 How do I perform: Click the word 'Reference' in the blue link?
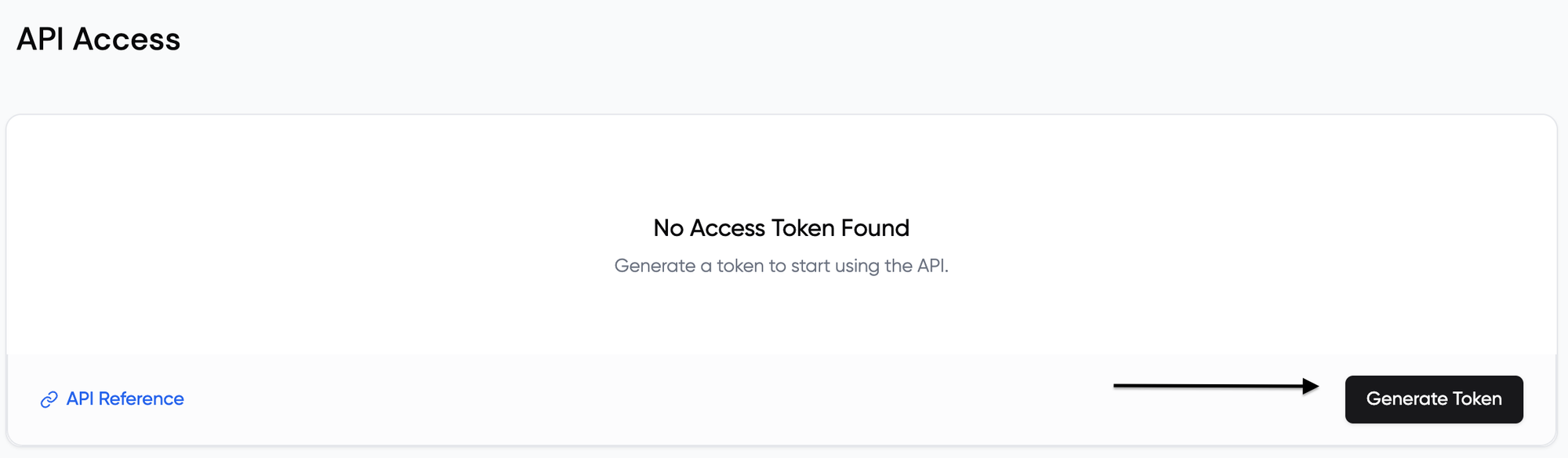point(141,399)
